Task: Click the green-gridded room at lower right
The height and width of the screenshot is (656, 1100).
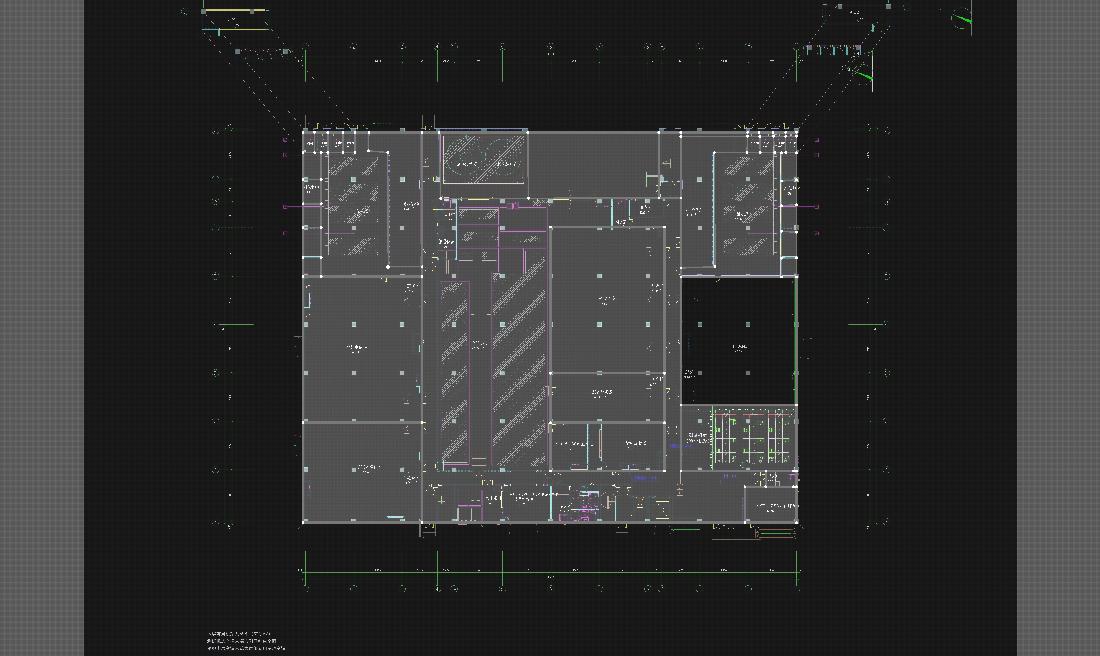Action: (x=752, y=437)
